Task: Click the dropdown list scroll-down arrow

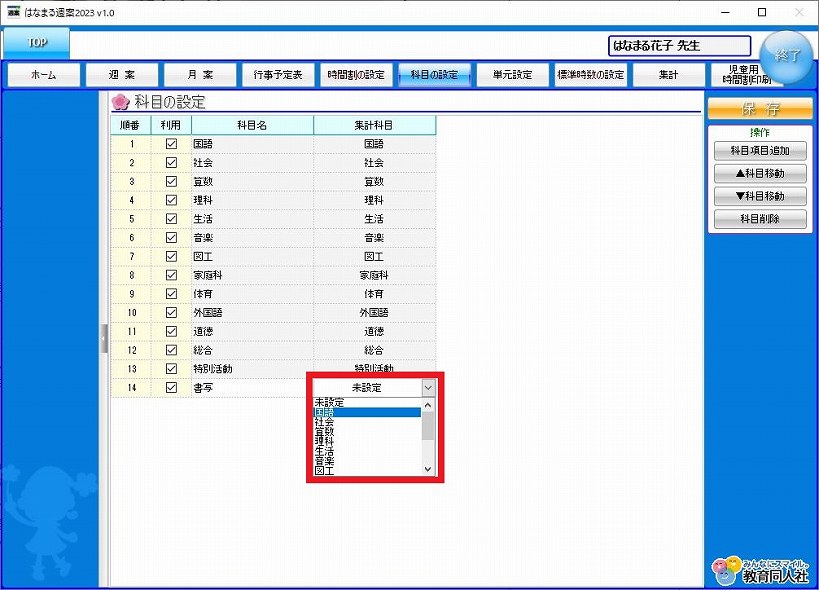Action: (x=428, y=469)
